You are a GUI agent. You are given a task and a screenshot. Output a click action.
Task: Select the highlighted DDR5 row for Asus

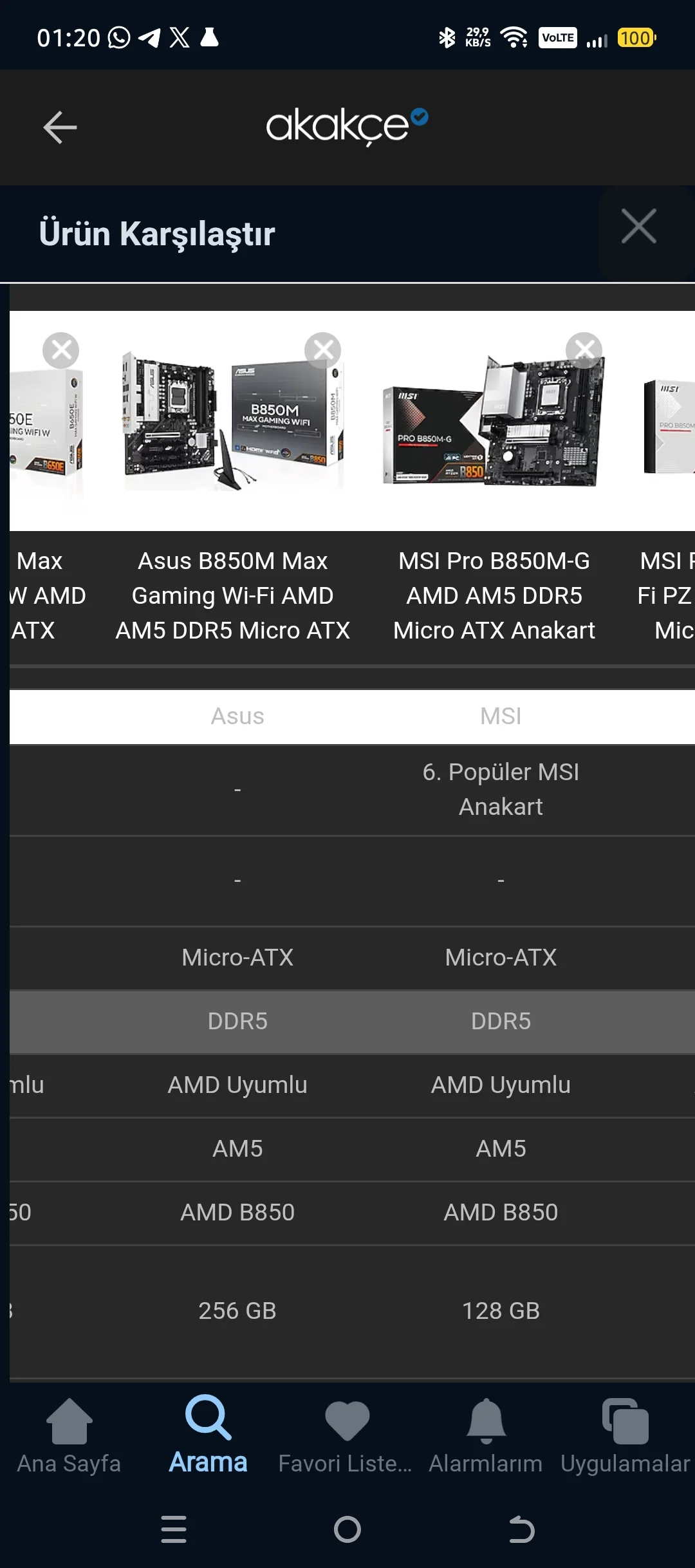(x=237, y=1021)
